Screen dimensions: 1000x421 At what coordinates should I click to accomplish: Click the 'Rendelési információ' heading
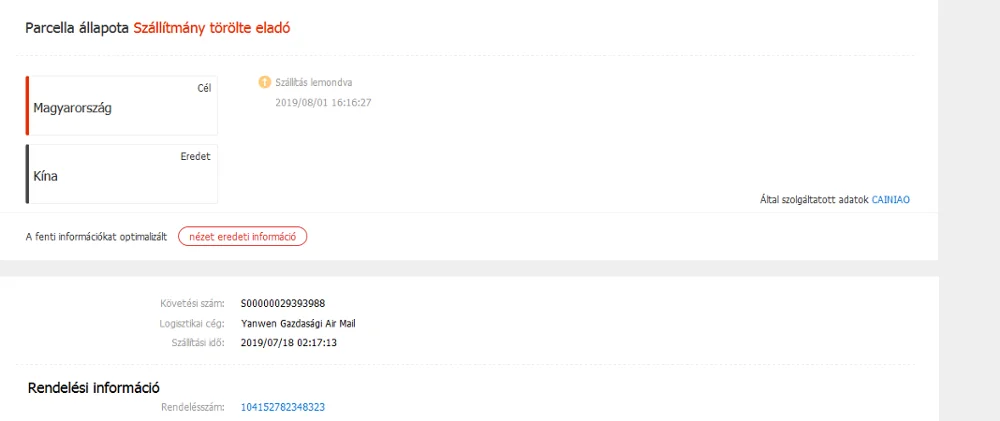coord(94,388)
